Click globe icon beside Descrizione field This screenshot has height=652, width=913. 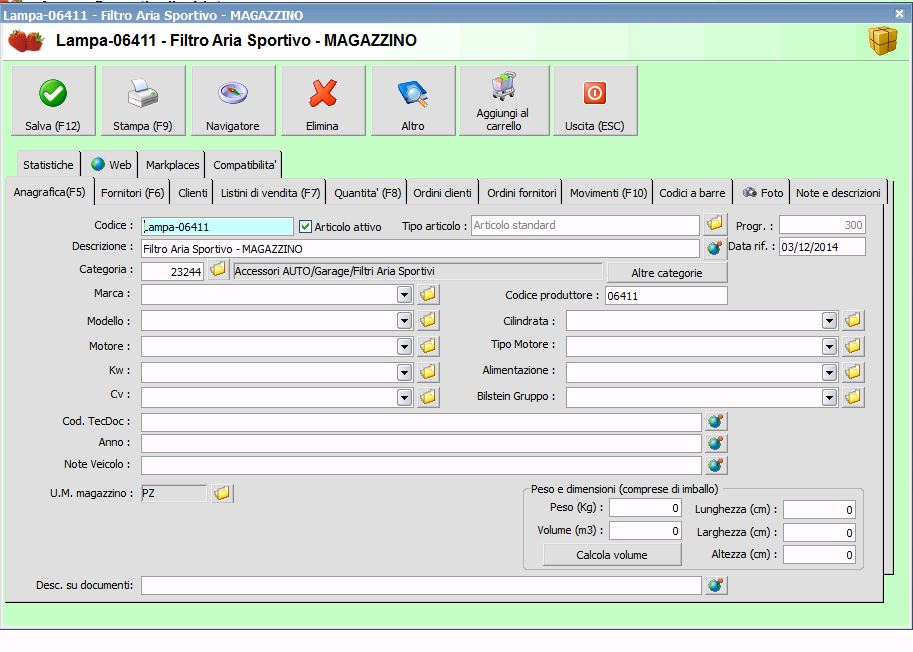click(x=714, y=248)
